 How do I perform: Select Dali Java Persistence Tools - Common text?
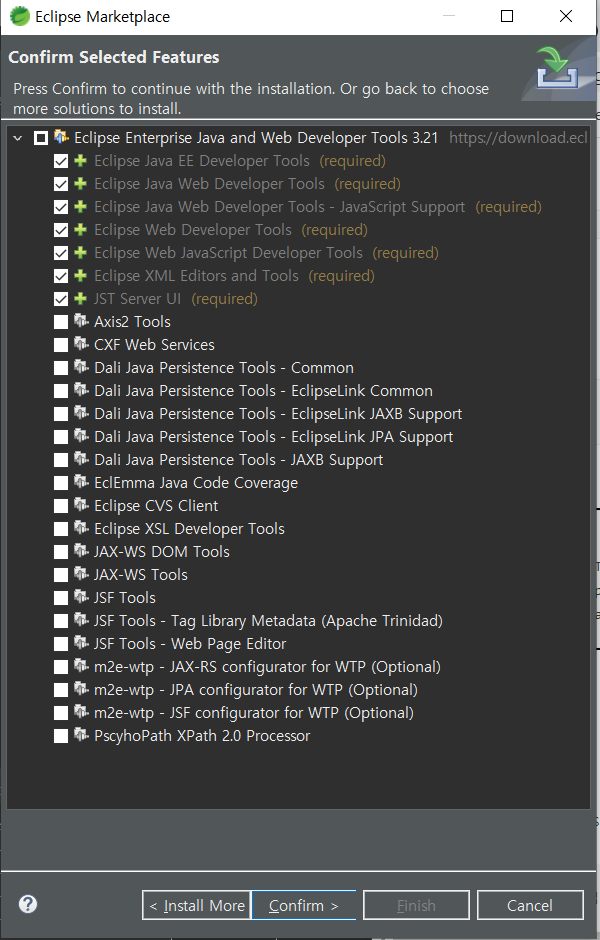[x=224, y=368]
